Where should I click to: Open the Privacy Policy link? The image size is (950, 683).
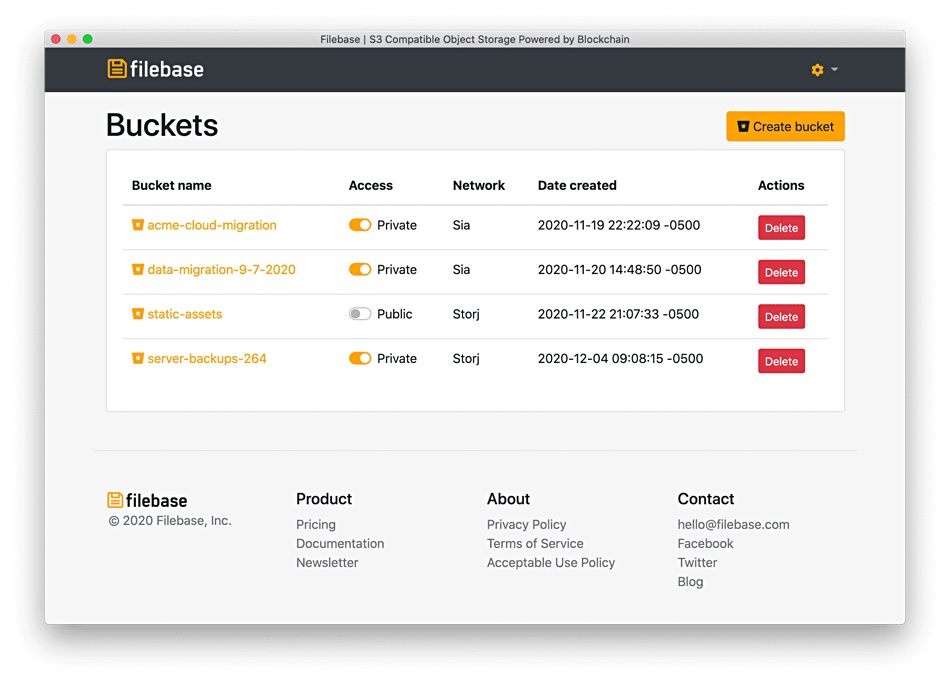526,524
